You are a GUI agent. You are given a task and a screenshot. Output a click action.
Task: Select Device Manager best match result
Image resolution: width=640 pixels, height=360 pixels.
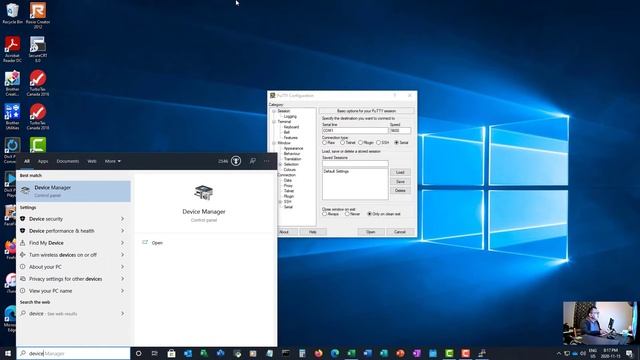[x=73, y=191]
